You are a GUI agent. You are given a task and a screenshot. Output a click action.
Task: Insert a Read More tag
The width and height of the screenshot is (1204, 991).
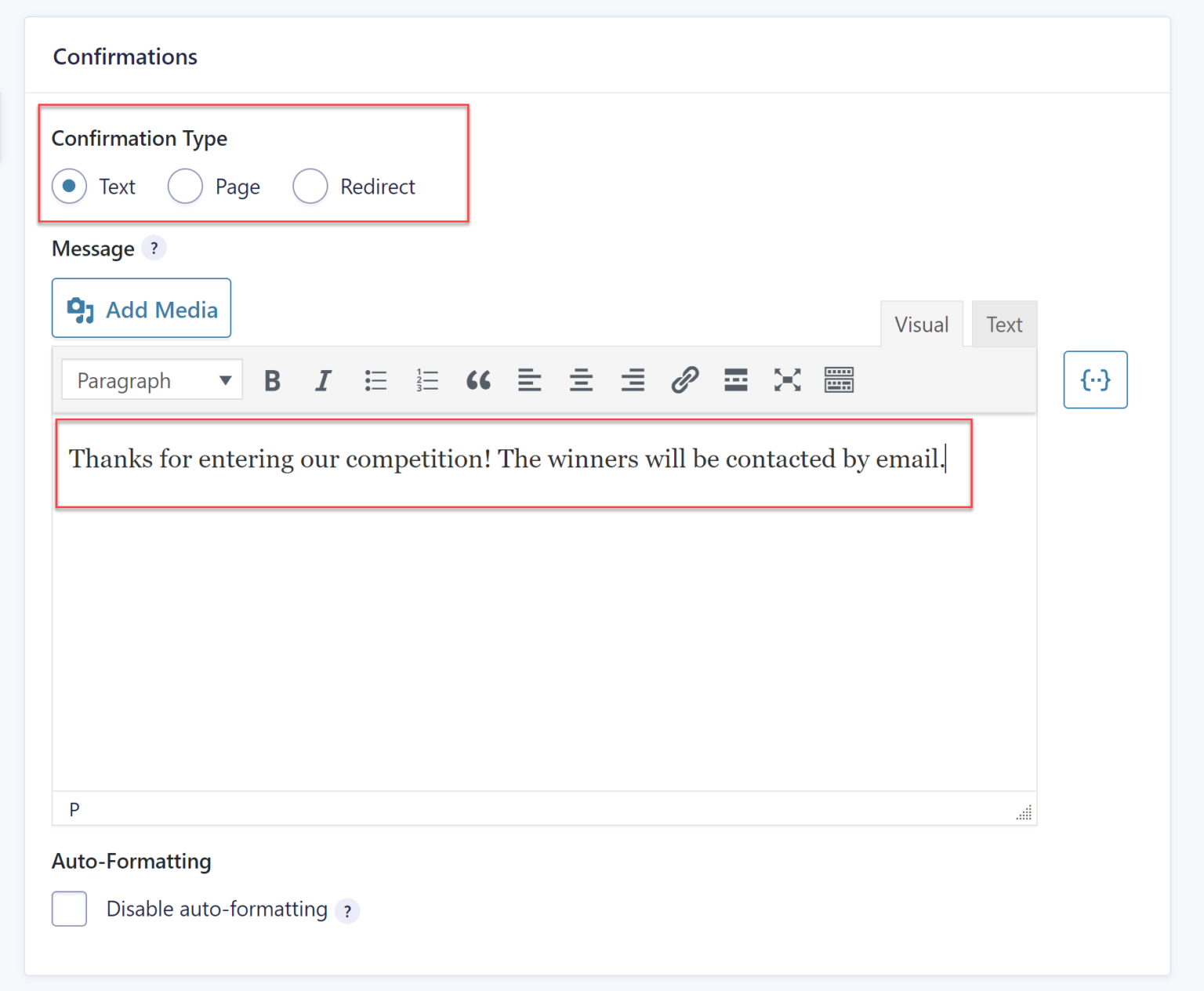(x=735, y=380)
